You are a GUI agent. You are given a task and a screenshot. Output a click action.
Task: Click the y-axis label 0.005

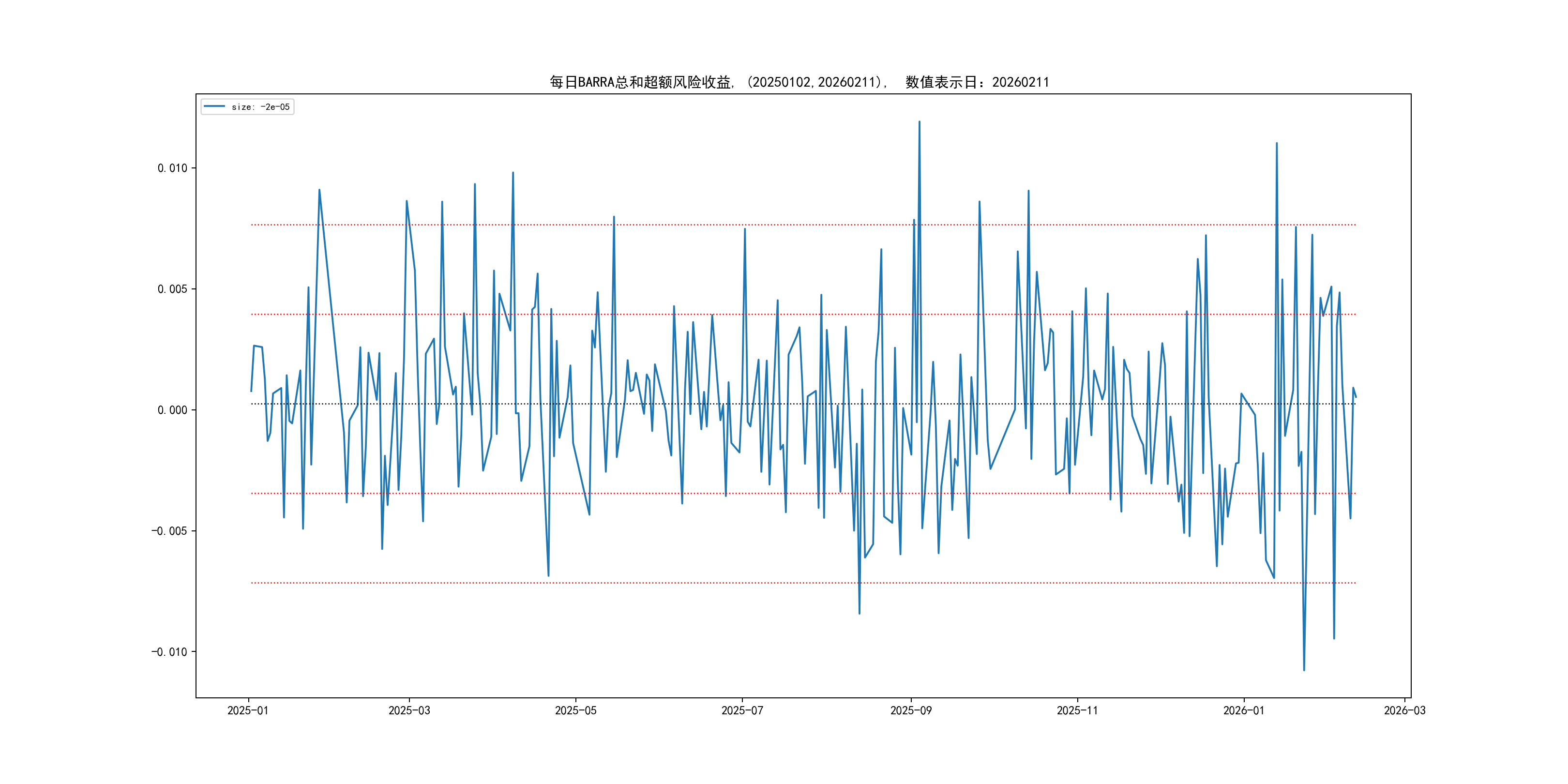pos(172,289)
